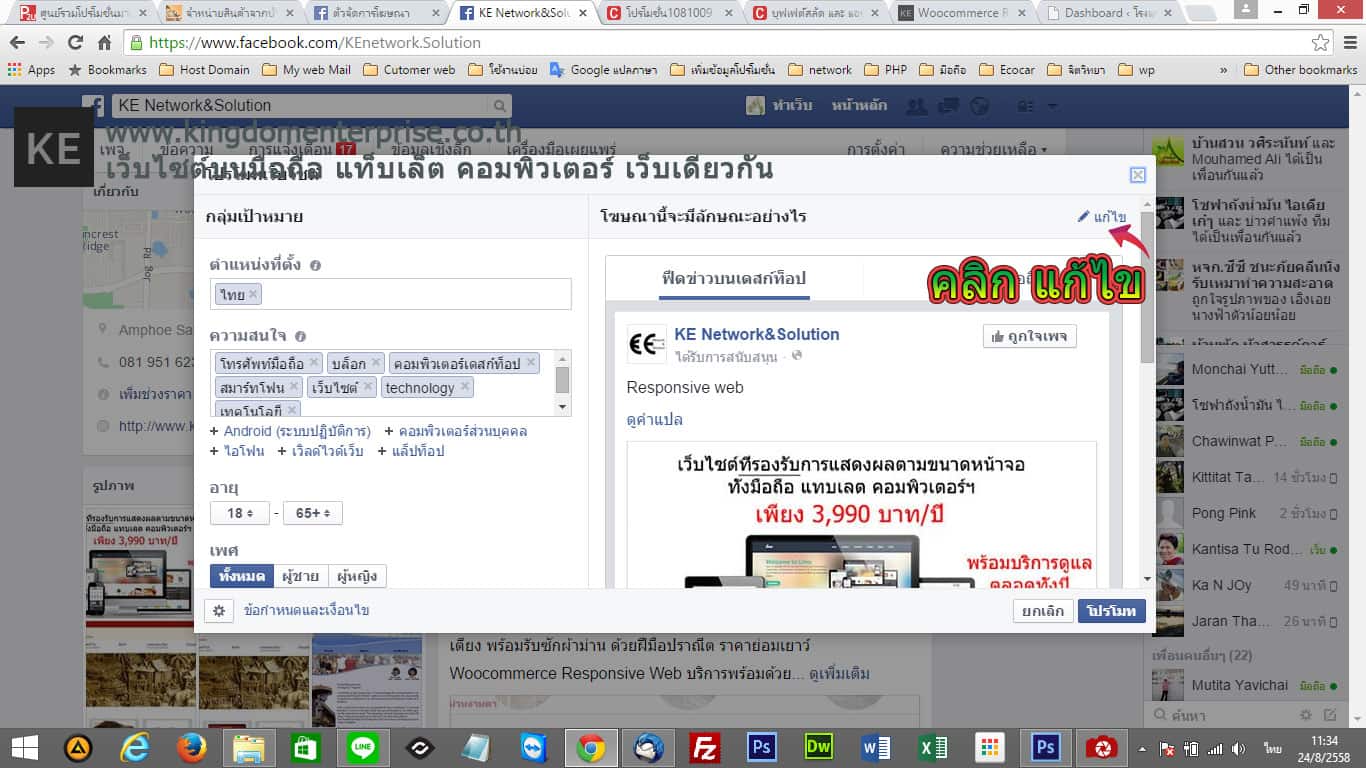The width and height of the screenshot is (1366, 768).
Task: Click info icon beside ความสนใจ
Action: coord(300,337)
